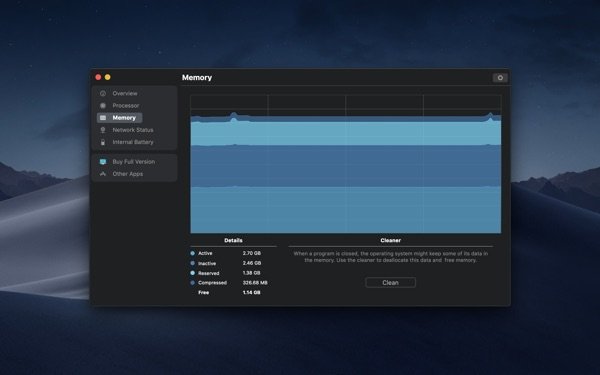Click the Details section heading

click(x=233, y=240)
